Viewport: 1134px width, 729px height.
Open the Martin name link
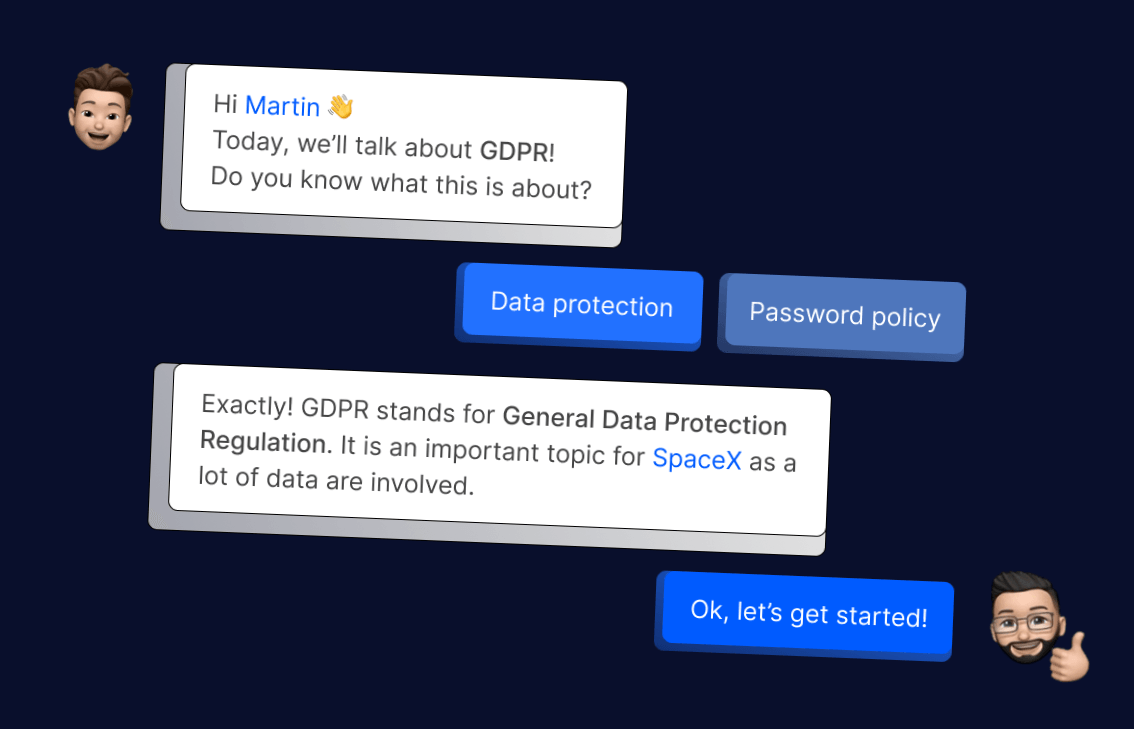coord(283,106)
